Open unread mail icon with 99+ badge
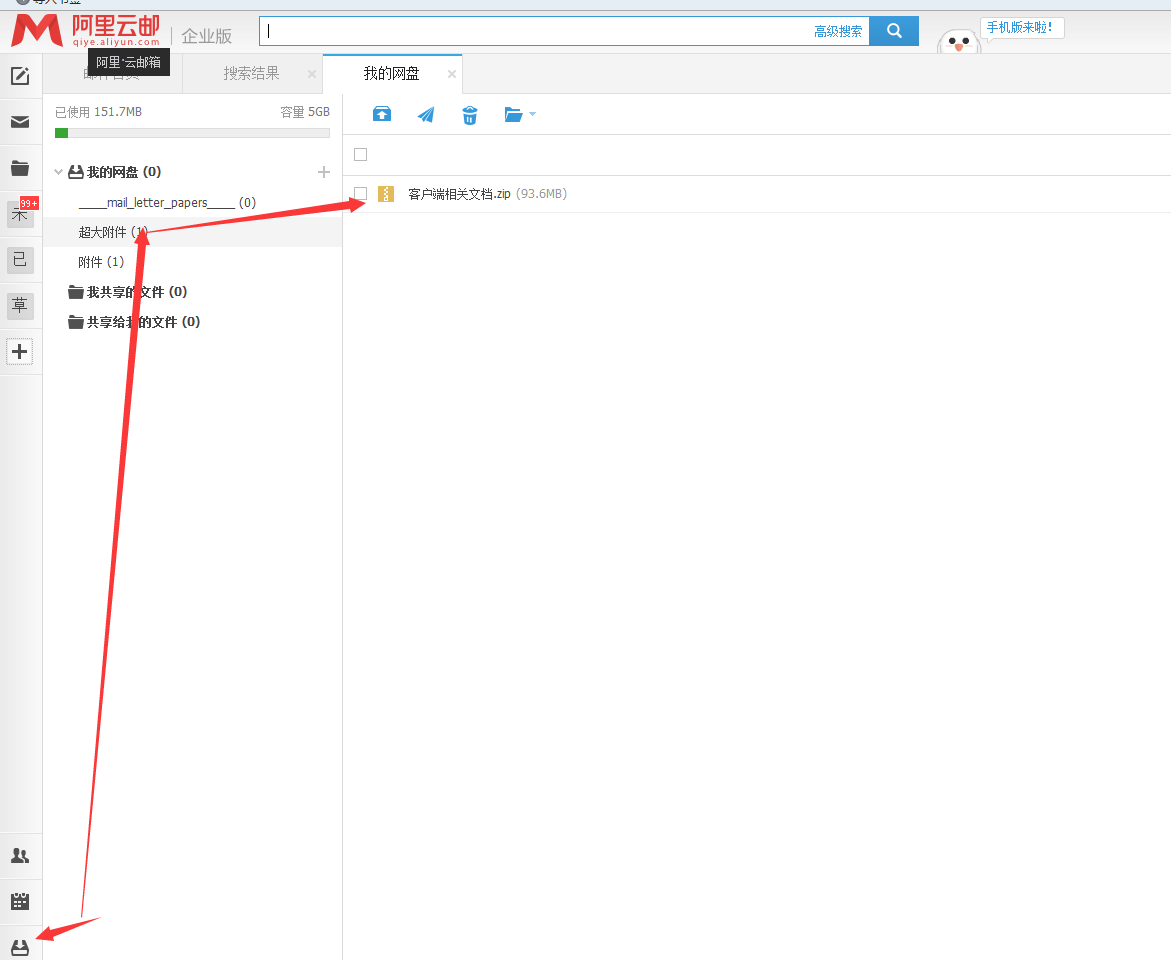 (x=21, y=214)
